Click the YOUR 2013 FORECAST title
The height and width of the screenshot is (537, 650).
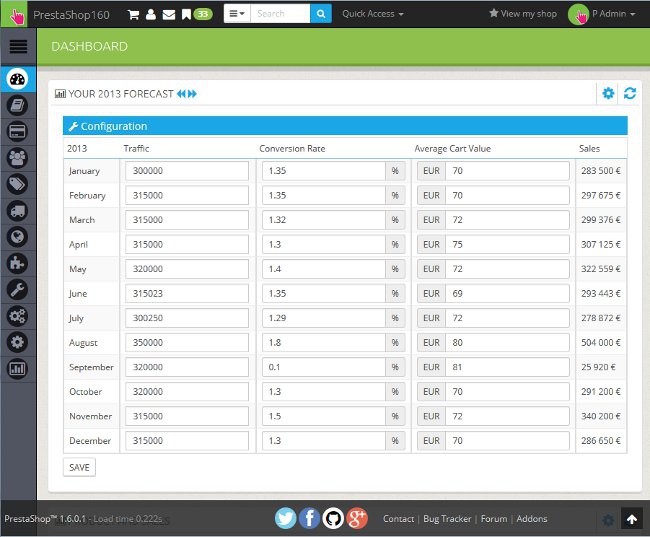pyautogui.click(x=121, y=94)
